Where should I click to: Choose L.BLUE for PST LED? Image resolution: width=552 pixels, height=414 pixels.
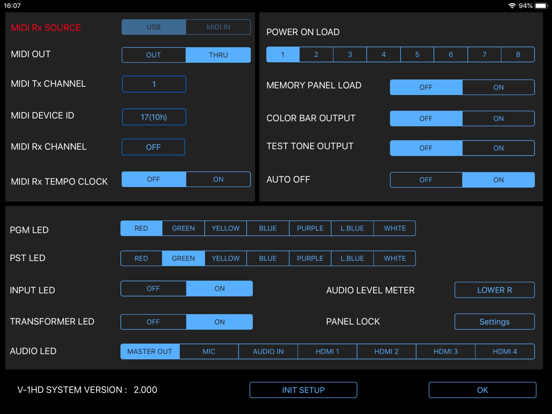tap(352, 258)
